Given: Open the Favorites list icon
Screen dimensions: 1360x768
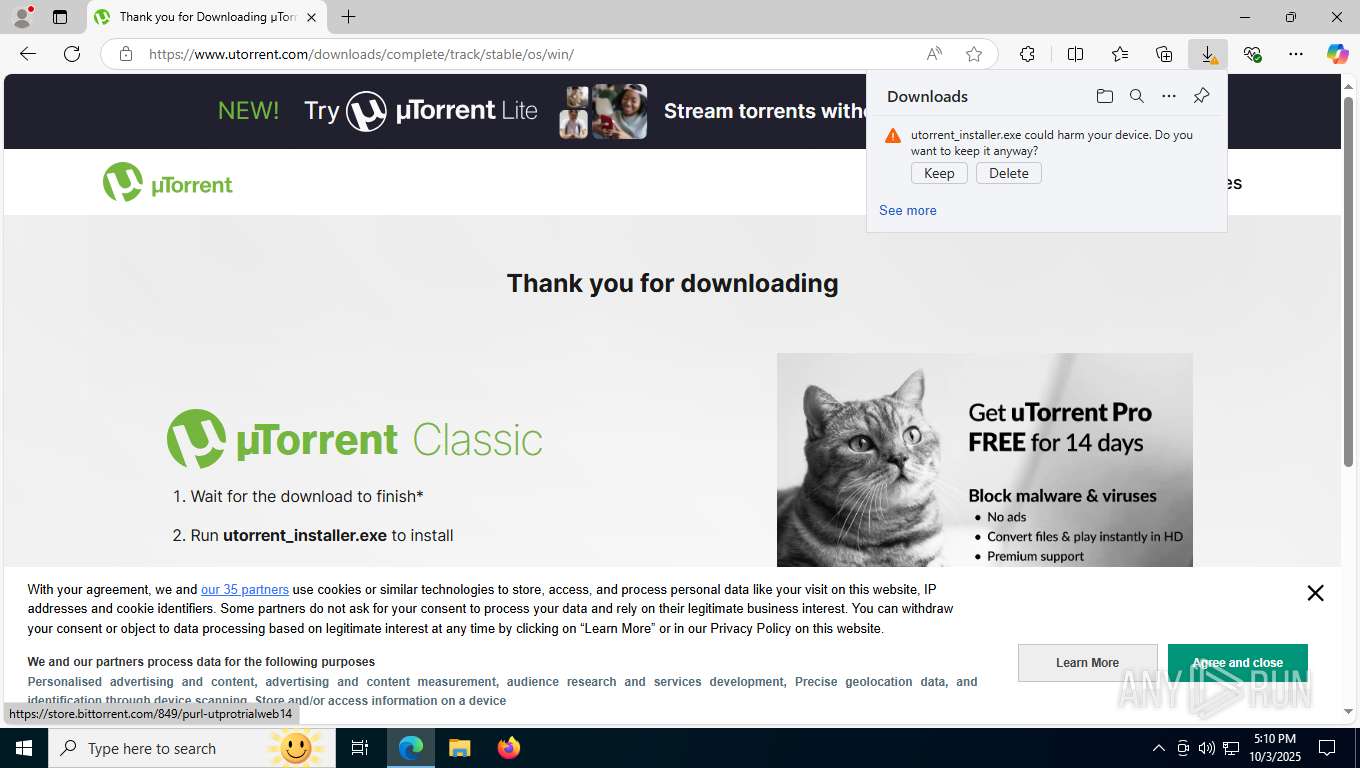Looking at the screenshot, I should coord(1120,54).
